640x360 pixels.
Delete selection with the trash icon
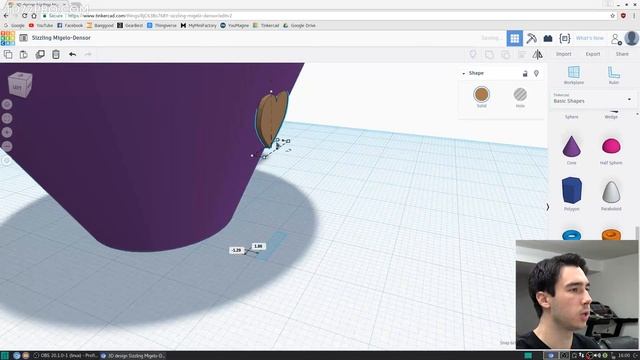[56, 54]
